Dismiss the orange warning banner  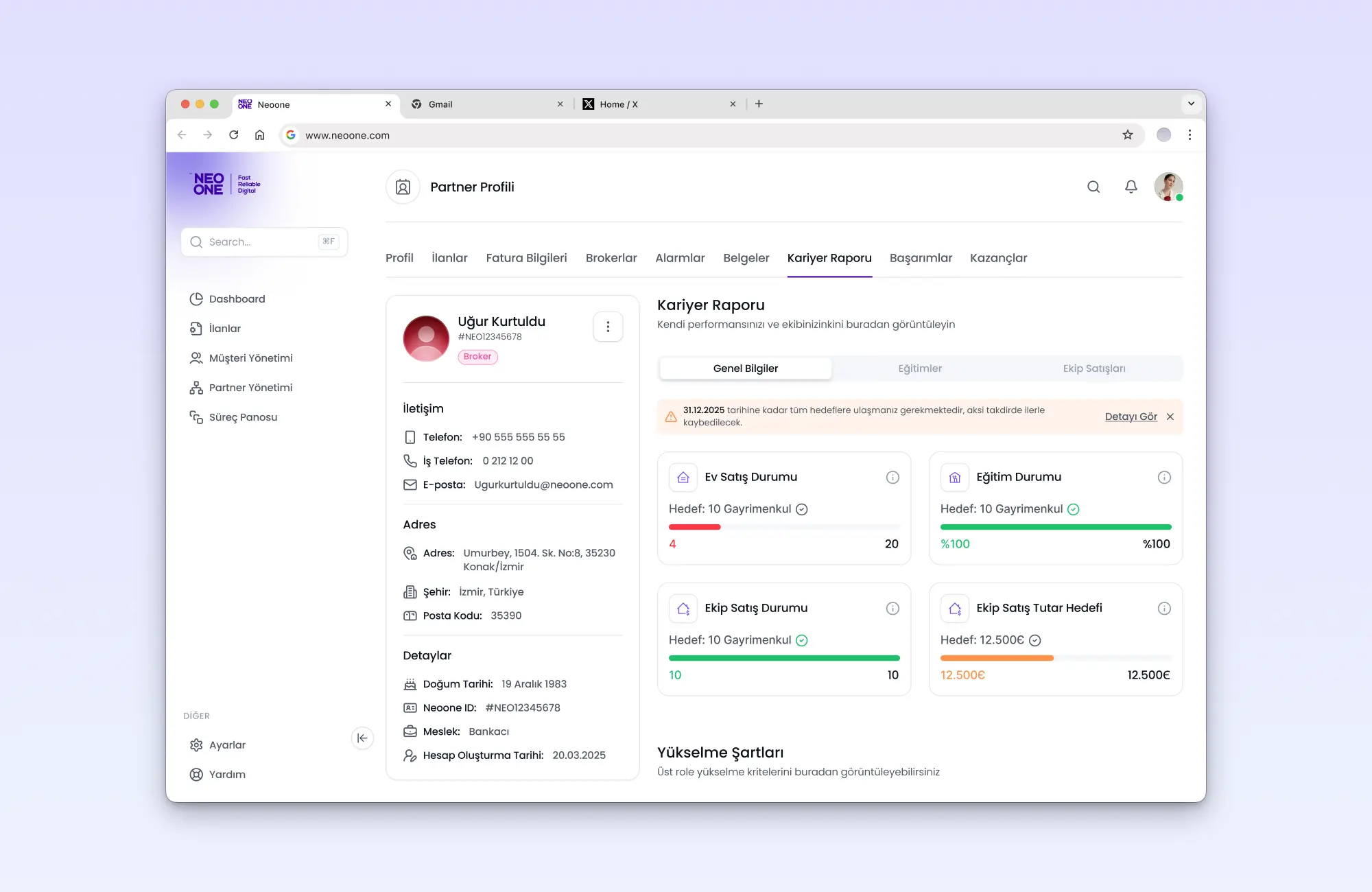pyautogui.click(x=1170, y=416)
